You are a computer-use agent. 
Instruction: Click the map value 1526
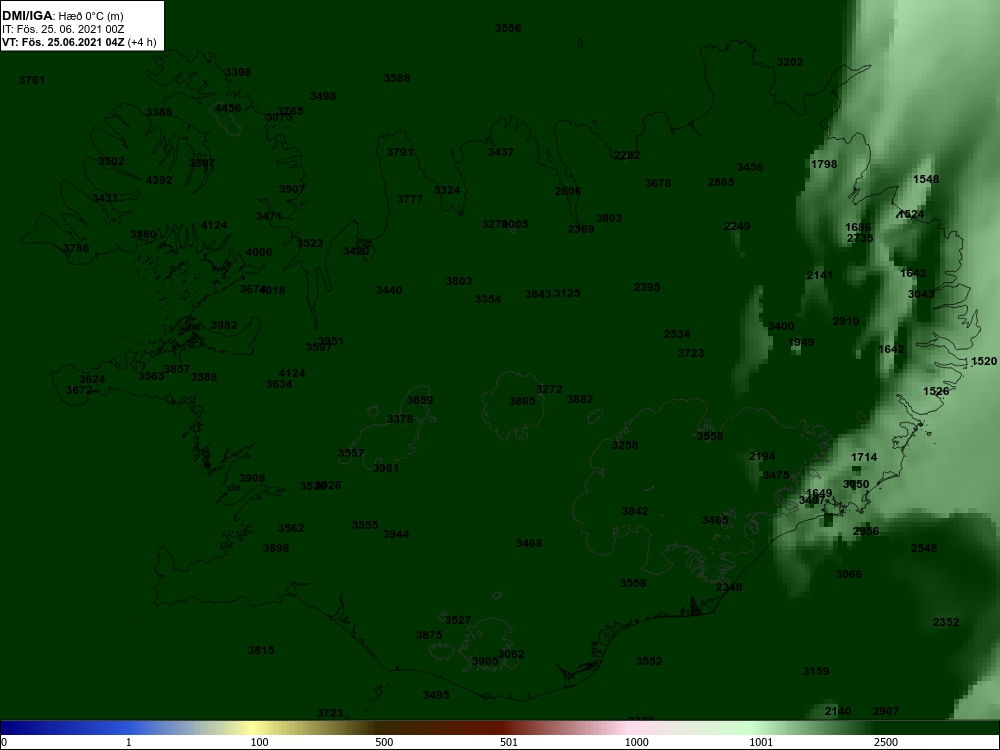pos(936,391)
